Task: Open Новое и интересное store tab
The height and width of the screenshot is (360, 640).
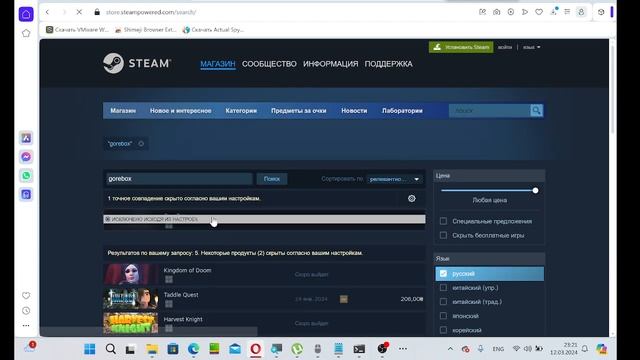Action: [180, 111]
